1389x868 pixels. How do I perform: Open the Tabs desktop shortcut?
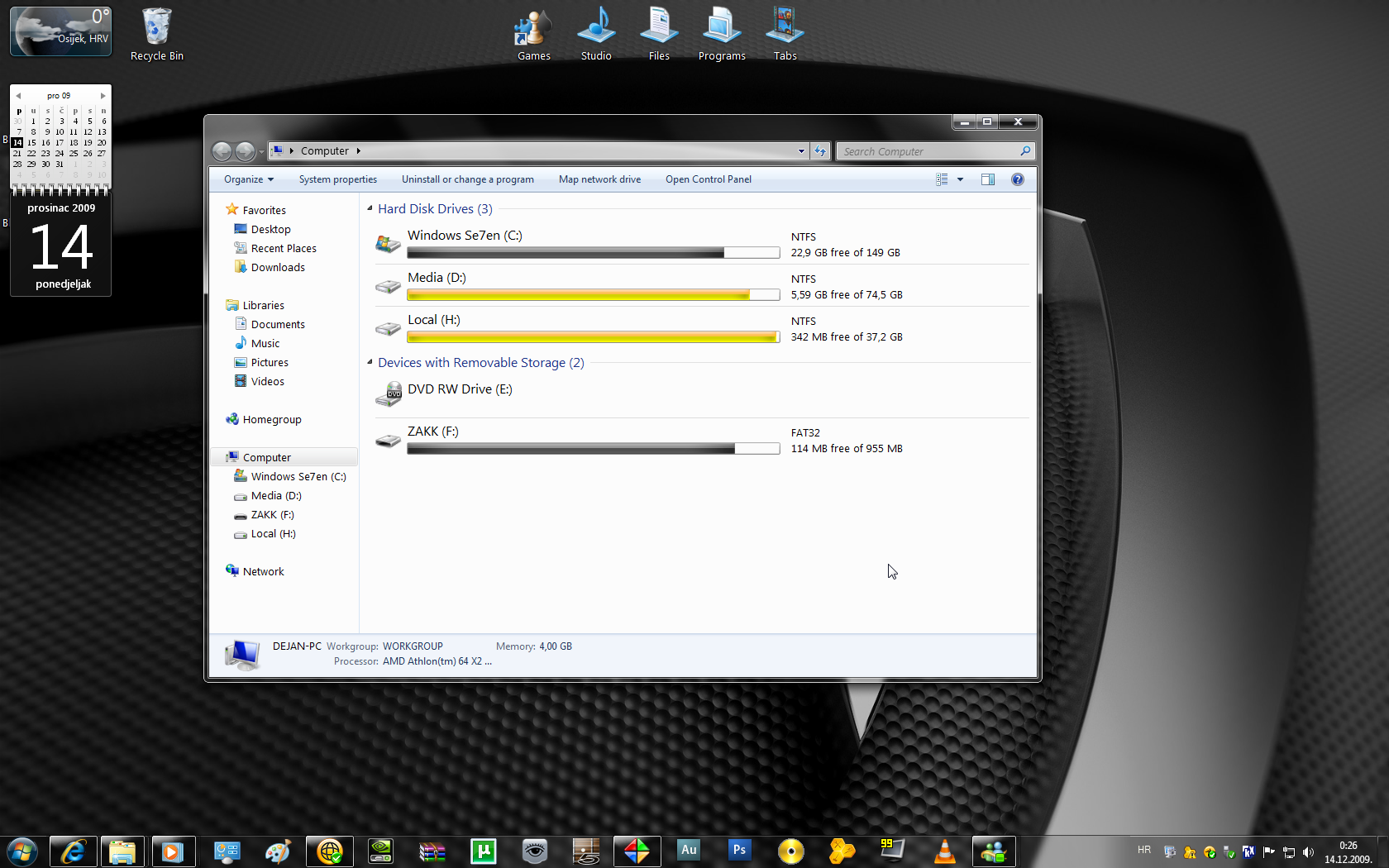[x=785, y=34]
